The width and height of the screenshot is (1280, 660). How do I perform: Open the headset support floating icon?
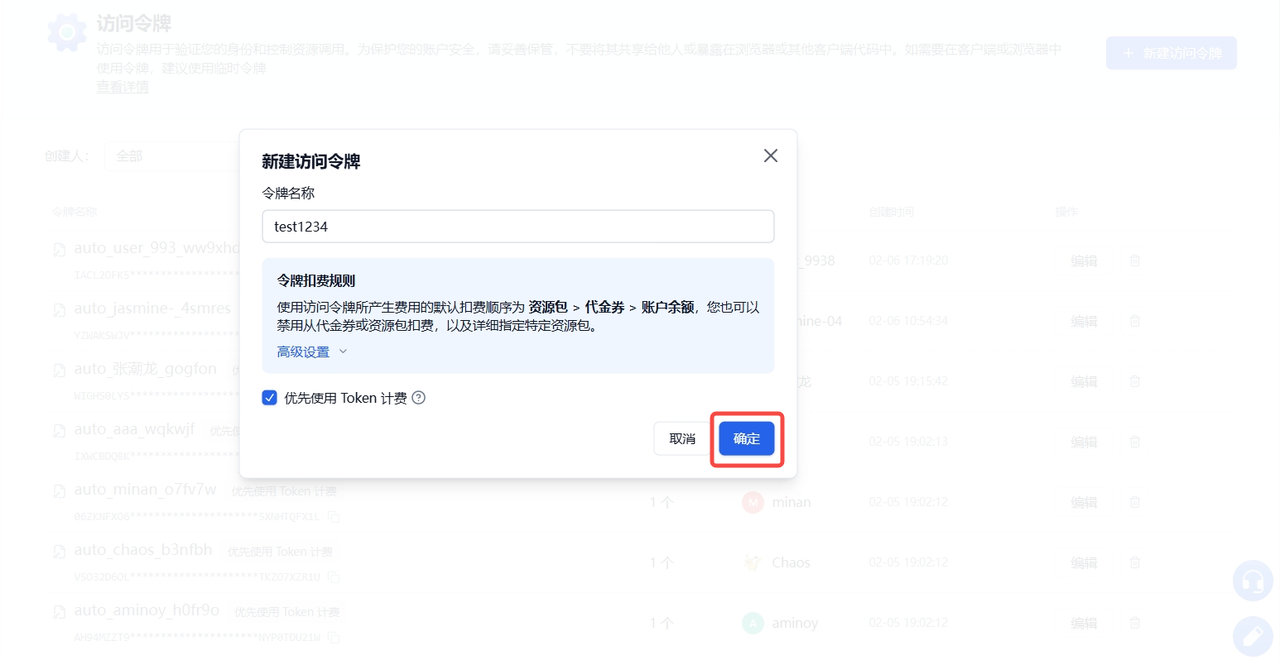(x=1252, y=581)
